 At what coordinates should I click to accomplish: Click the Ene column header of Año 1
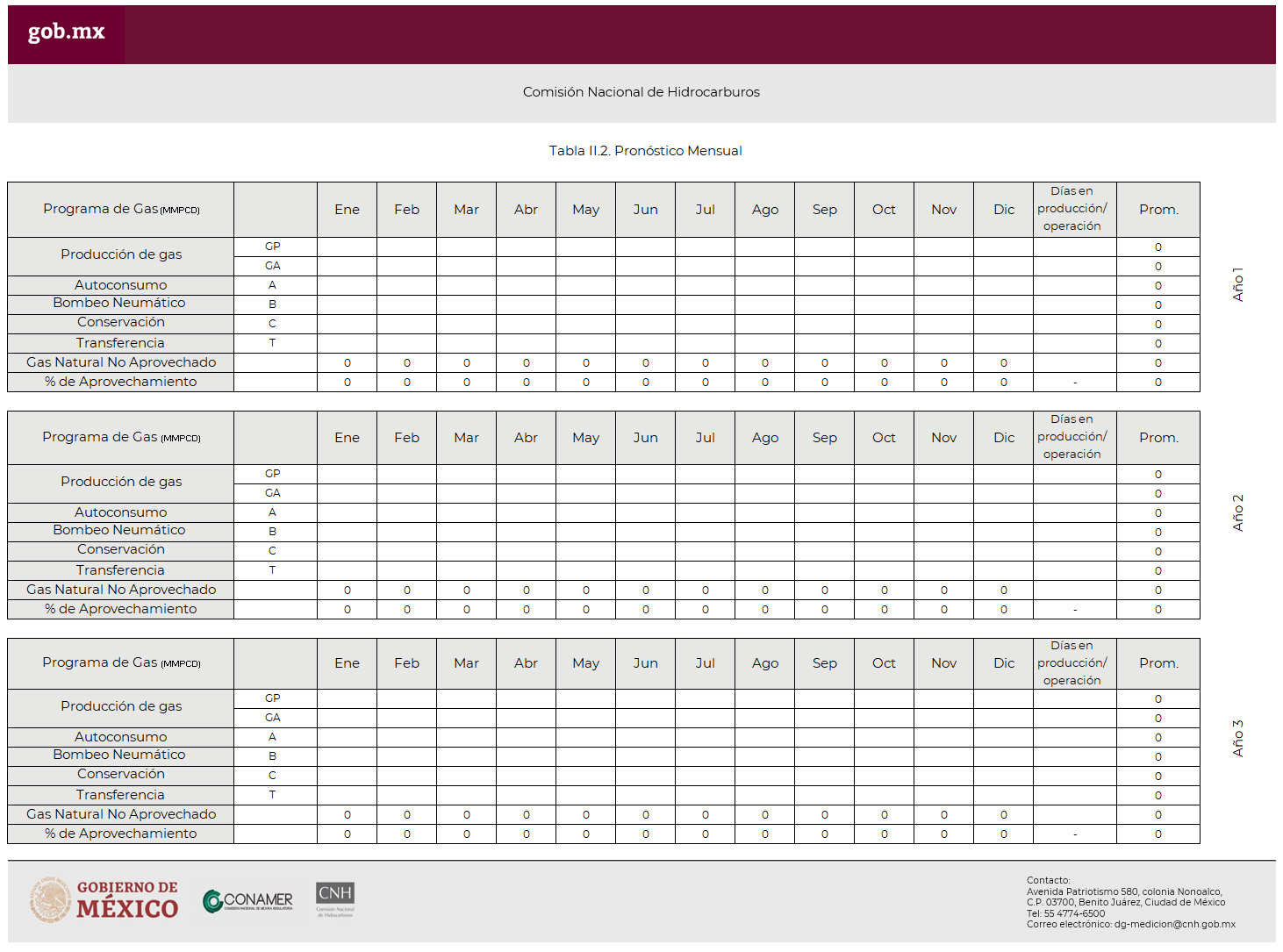click(347, 209)
